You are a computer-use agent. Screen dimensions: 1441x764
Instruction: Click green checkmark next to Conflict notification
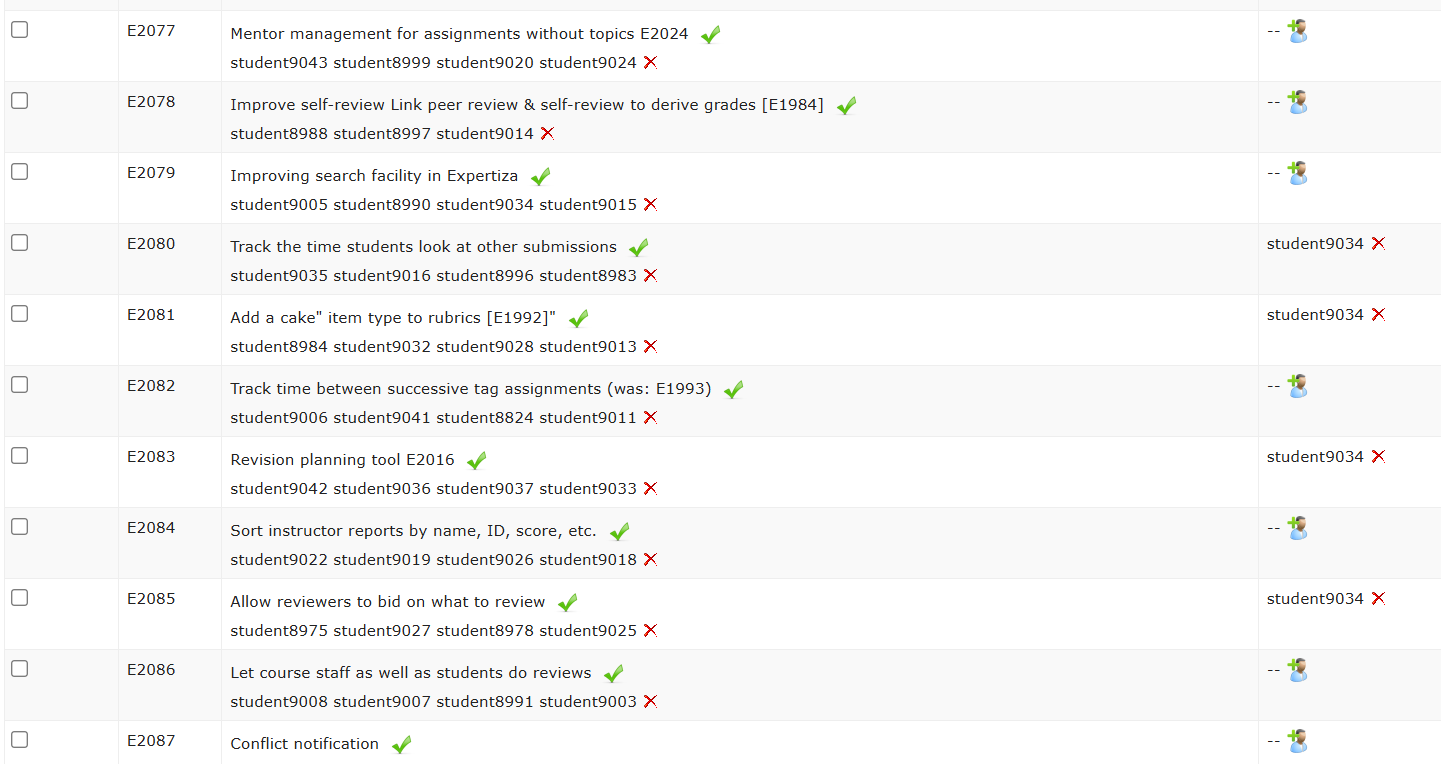point(401,745)
